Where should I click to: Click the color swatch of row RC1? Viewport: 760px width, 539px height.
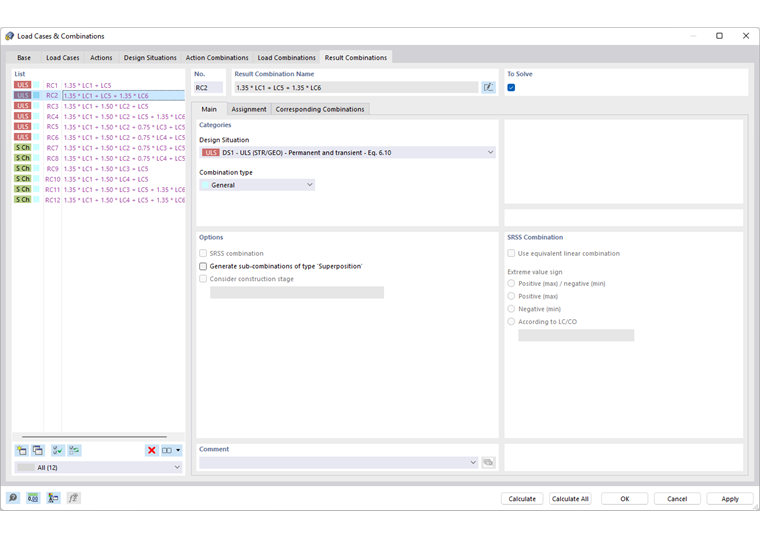(36, 85)
